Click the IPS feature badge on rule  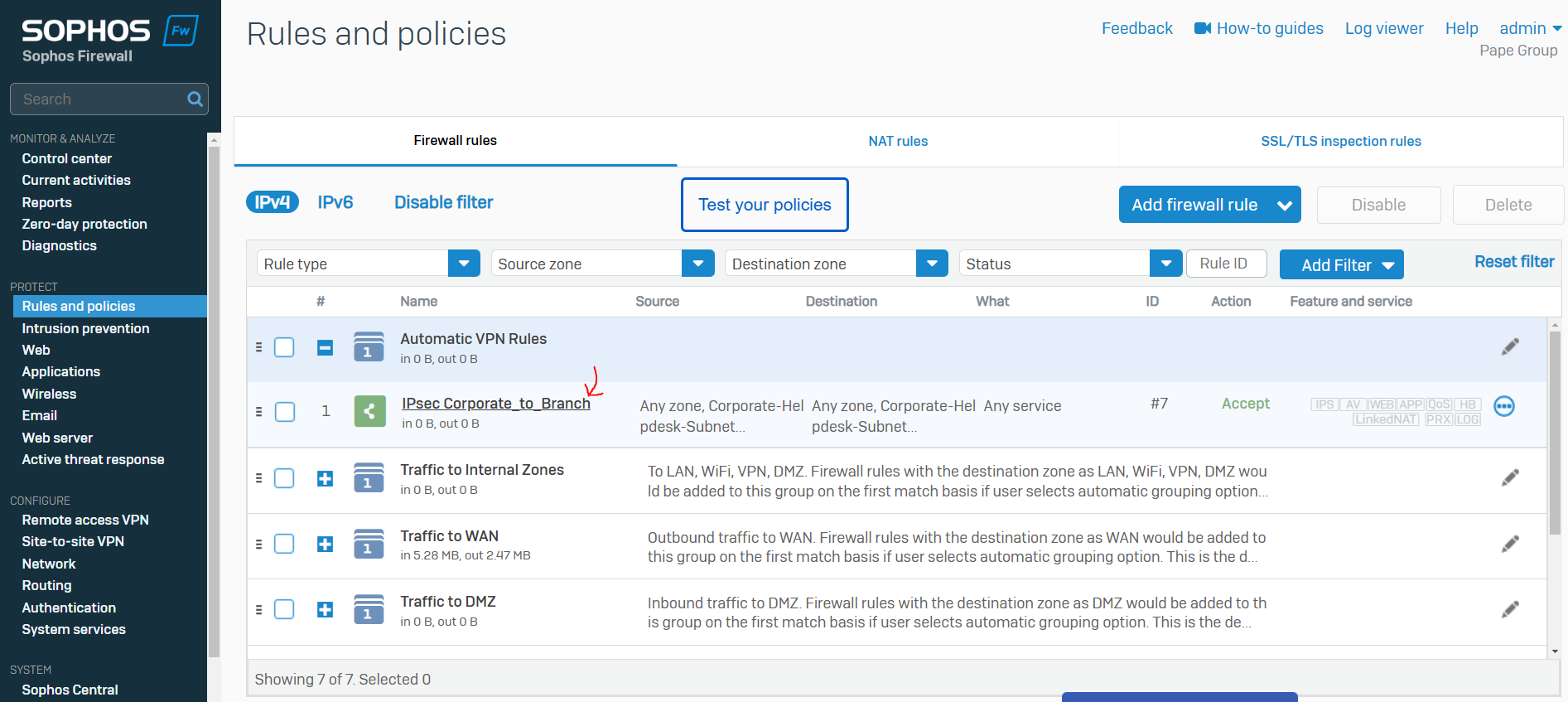(x=1324, y=404)
